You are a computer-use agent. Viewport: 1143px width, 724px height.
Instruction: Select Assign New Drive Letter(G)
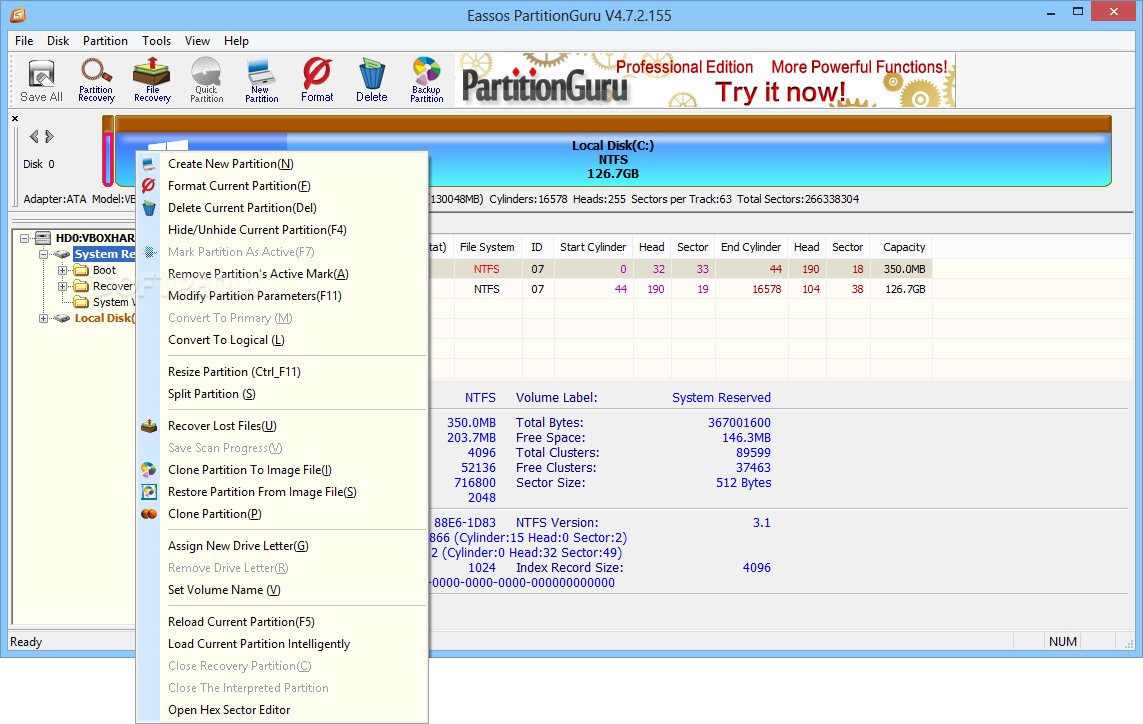click(281, 546)
